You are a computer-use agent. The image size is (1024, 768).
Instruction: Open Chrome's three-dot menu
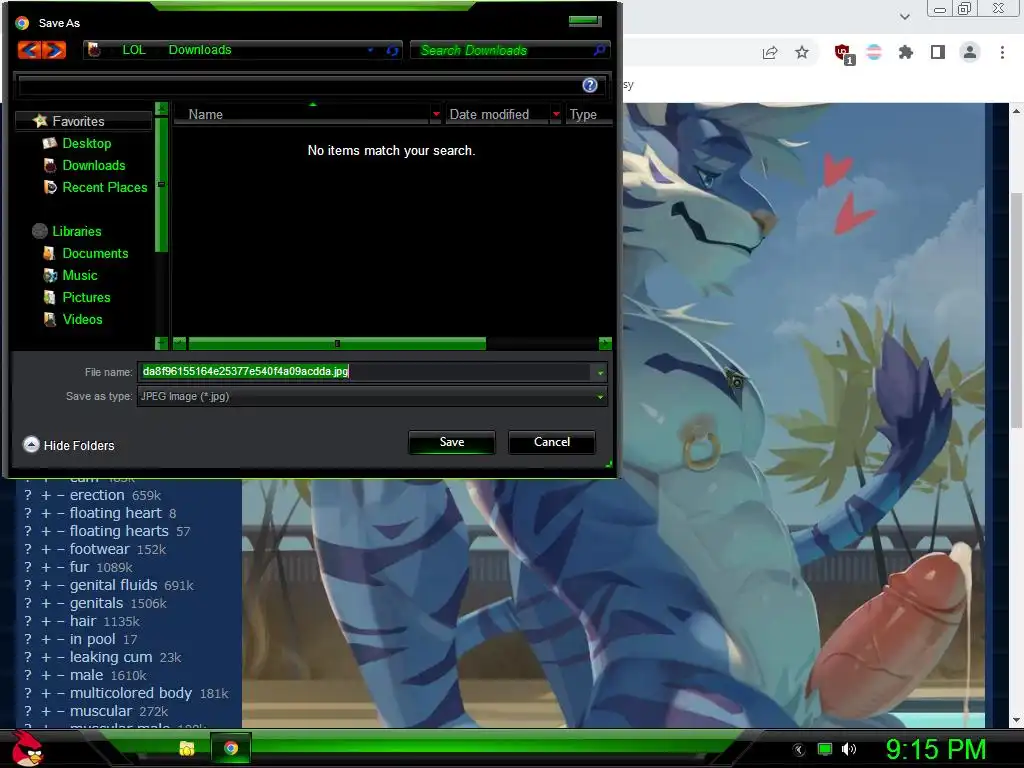pyautogui.click(x=1002, y=53)
